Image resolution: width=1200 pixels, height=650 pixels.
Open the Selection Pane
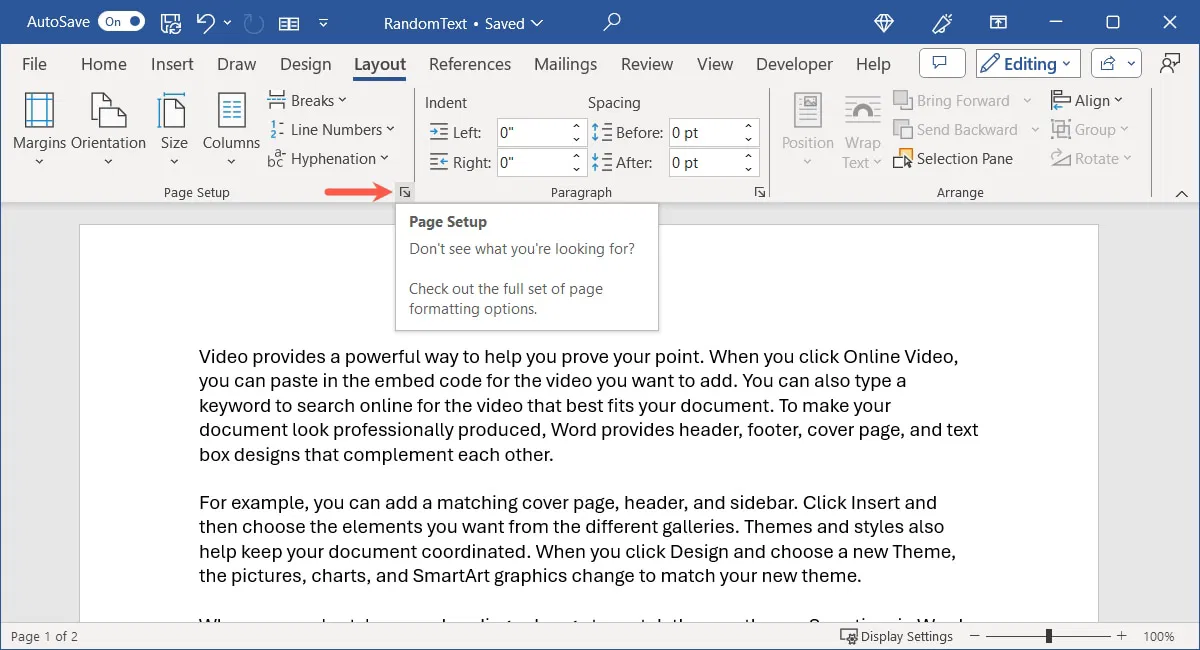click(954, 158)
